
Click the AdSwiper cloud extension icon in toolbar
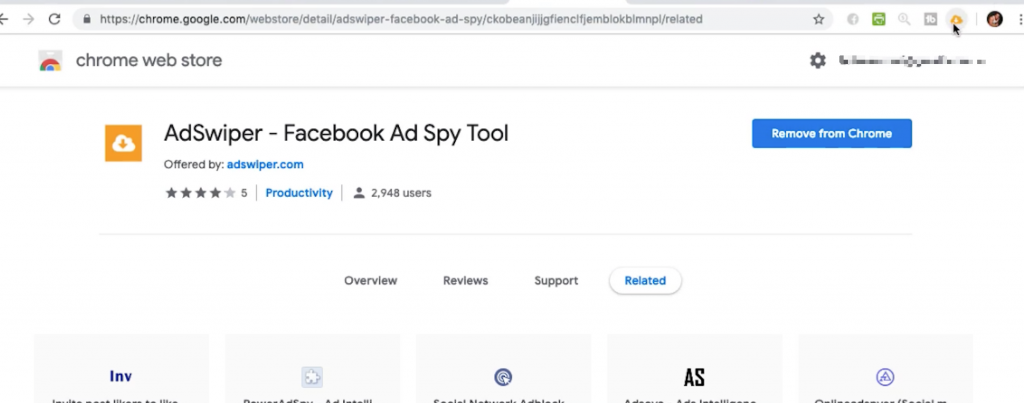[956, 20]
